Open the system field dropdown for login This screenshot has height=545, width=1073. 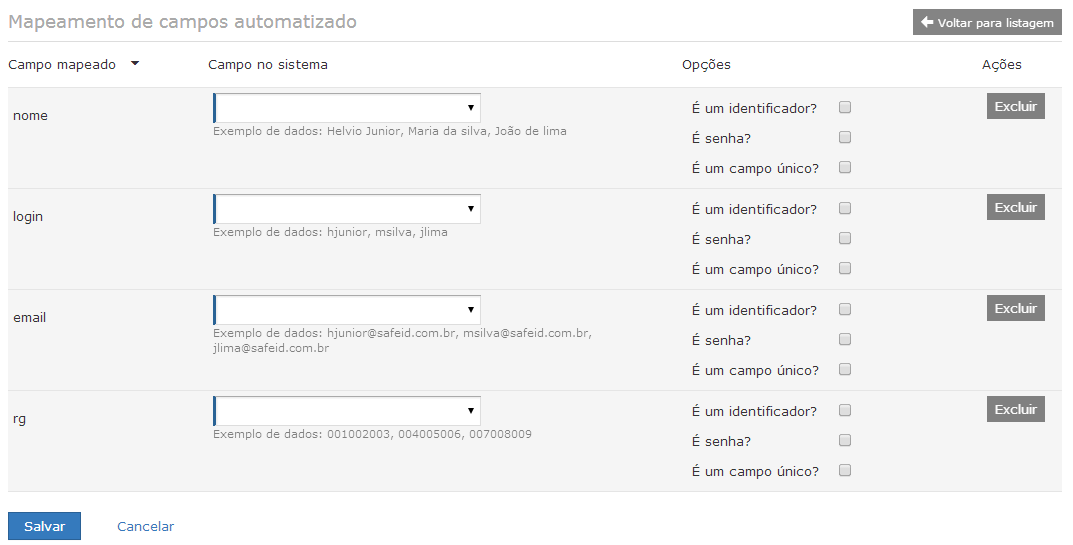(347, 209)
